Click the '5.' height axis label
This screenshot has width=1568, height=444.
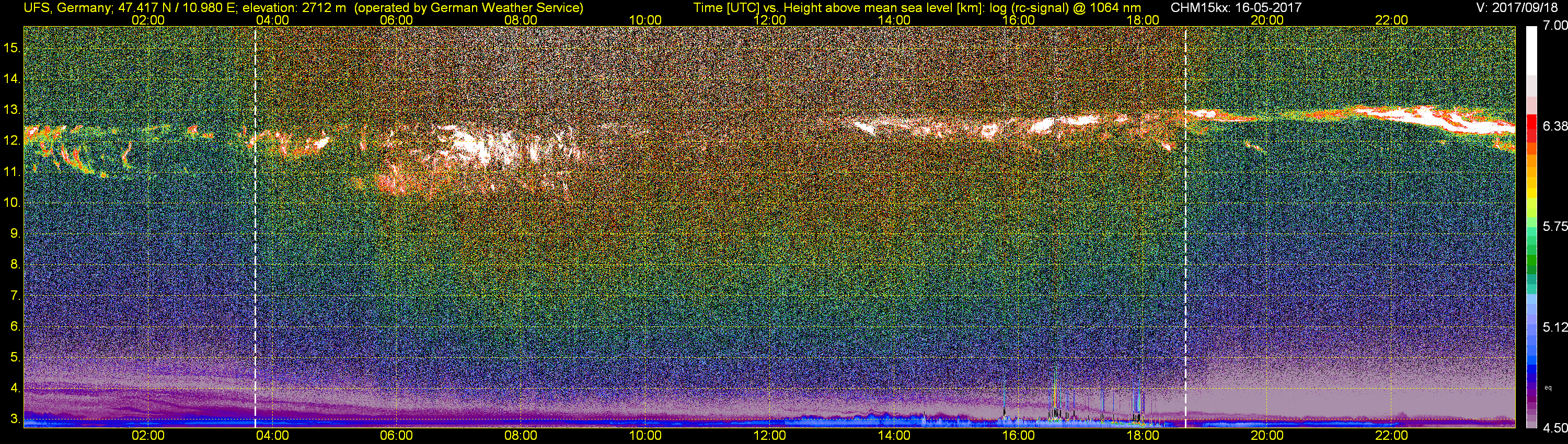tap(15, 357)
